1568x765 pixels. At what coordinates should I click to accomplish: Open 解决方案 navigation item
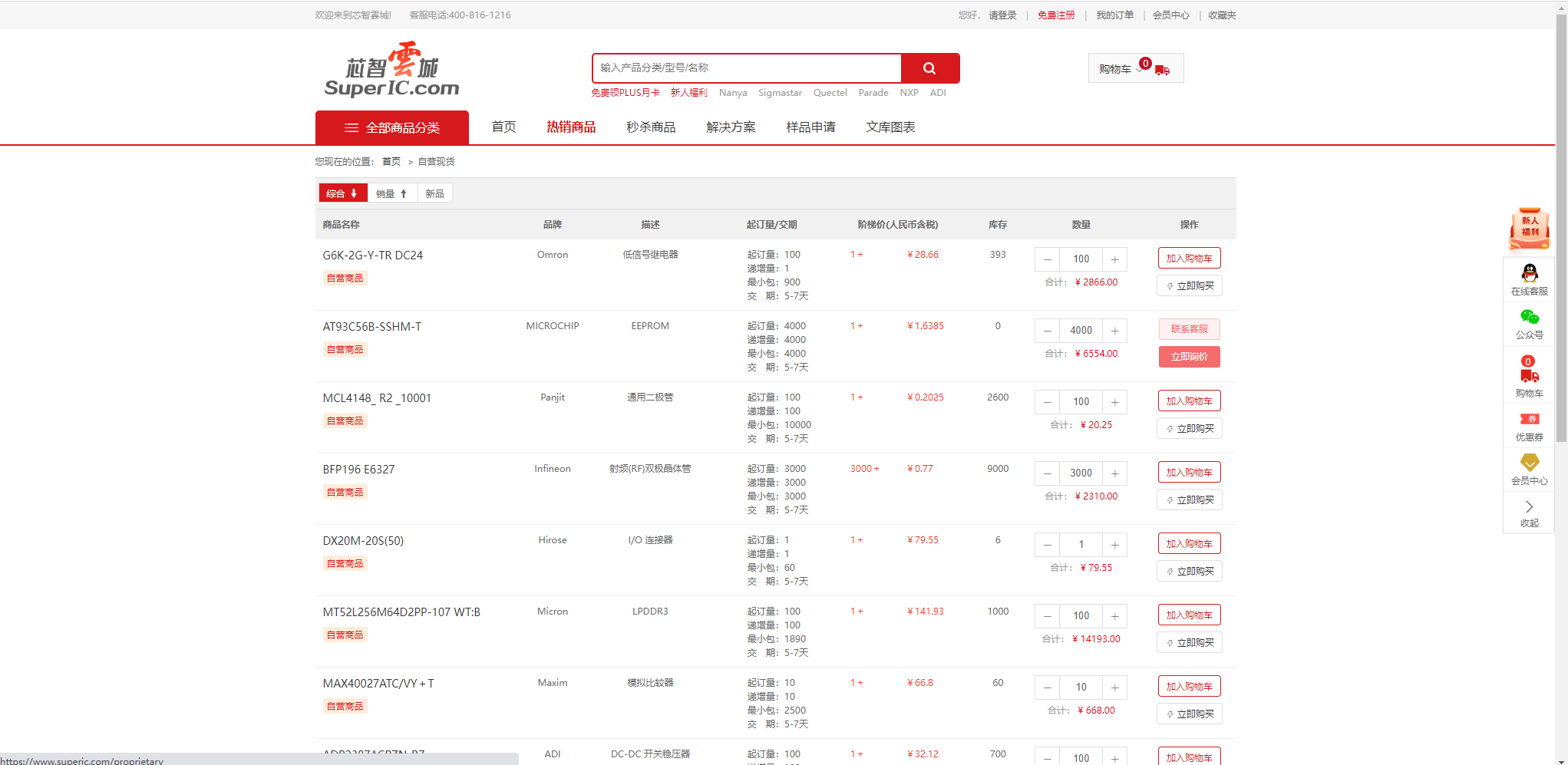point(731,127)
